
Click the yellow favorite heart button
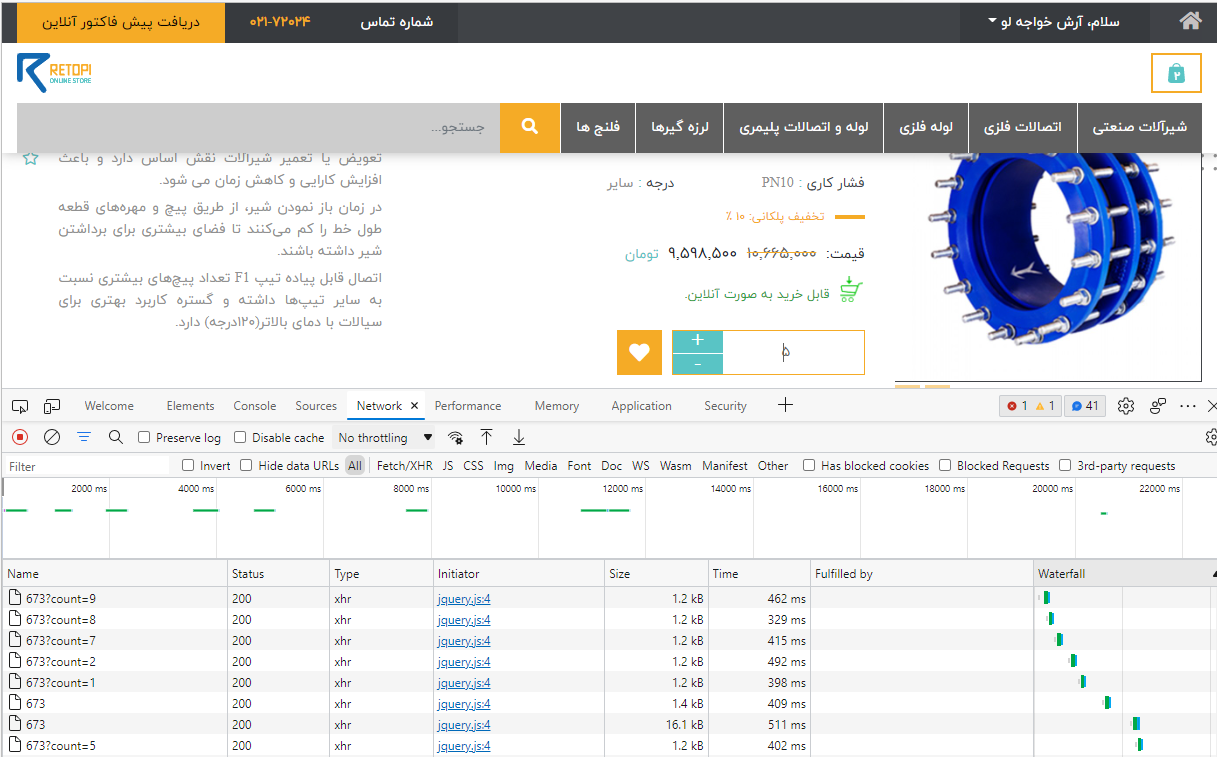(x=639, y=352)
